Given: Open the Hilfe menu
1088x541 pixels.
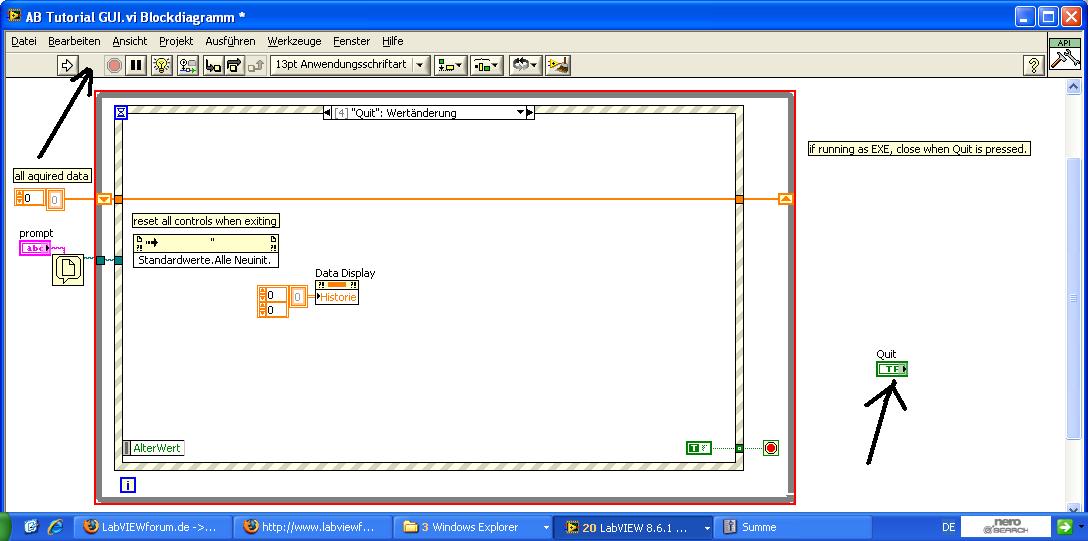Looking at the screenshot, I should pyautogui.click(x=393, y=41).
